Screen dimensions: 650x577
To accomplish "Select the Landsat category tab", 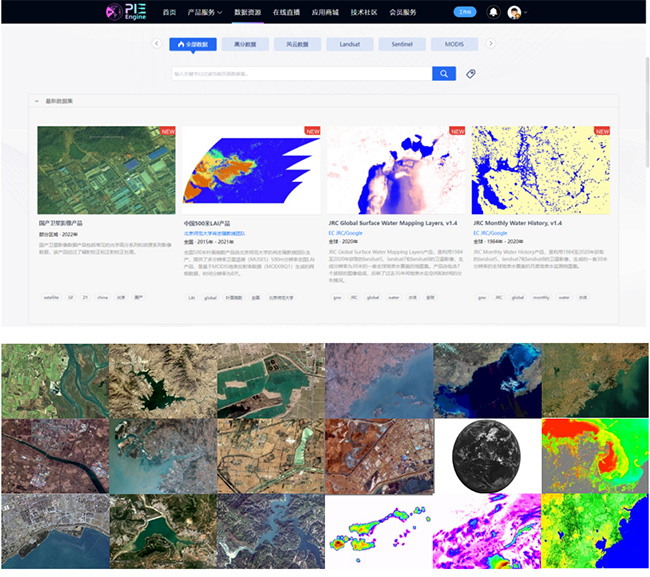I will coord(349,44).
